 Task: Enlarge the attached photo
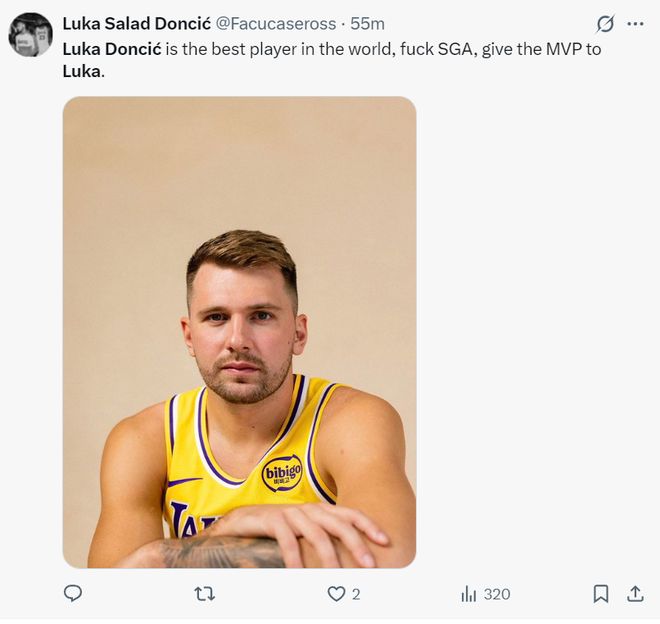tap(239, 332)
